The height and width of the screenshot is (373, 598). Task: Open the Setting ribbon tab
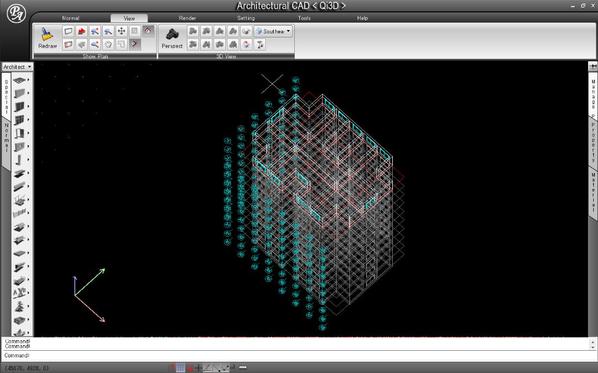[x=246, y=18]
